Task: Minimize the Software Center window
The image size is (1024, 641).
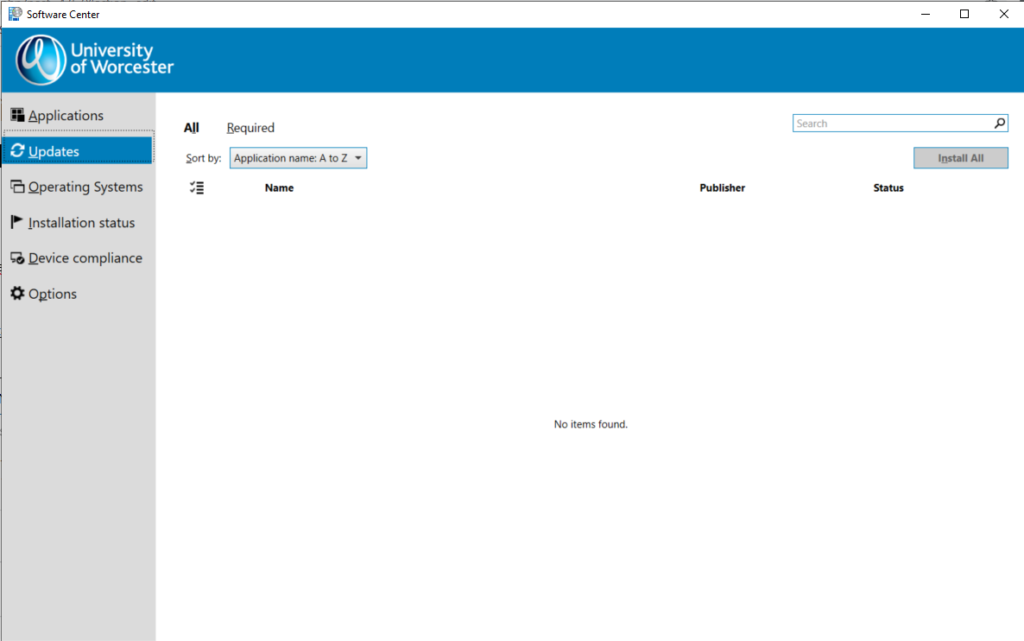Action: pos(925,14)
